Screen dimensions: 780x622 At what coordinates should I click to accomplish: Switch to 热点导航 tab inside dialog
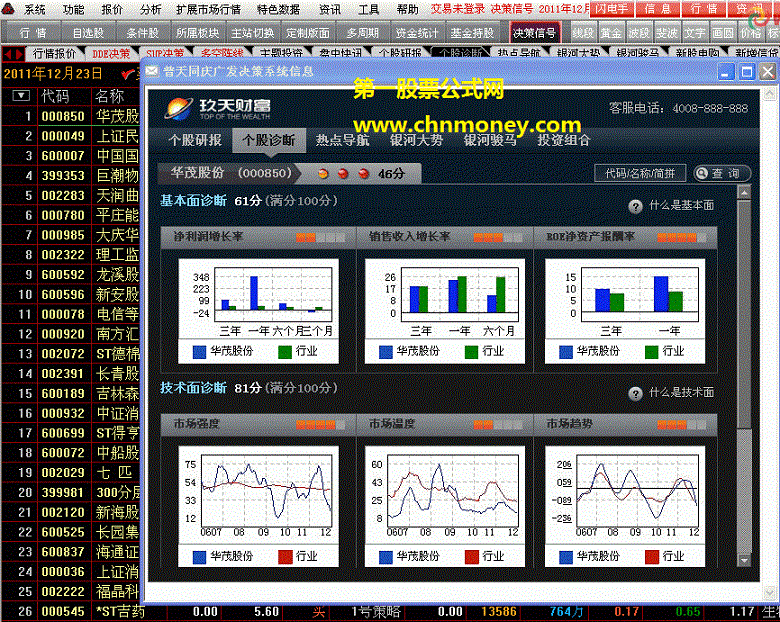pyautogui.click(x=342, y=140)
